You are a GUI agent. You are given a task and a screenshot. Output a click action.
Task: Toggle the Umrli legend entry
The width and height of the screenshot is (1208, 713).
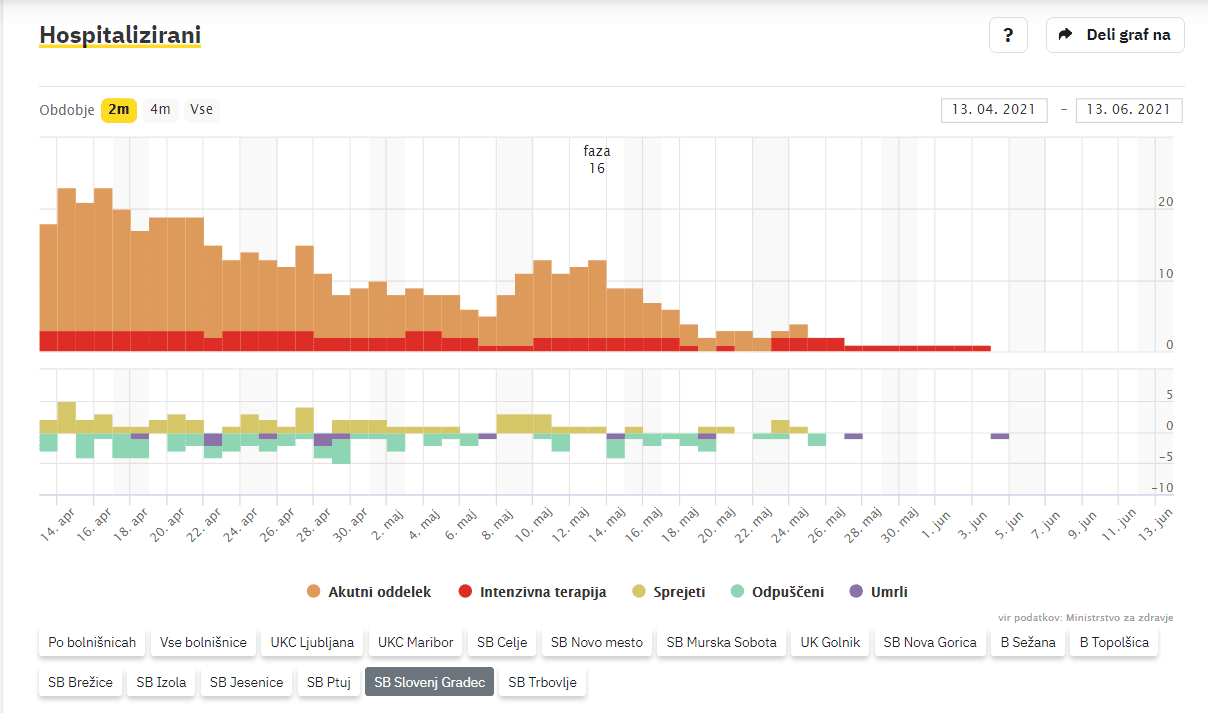pos(879,592)
